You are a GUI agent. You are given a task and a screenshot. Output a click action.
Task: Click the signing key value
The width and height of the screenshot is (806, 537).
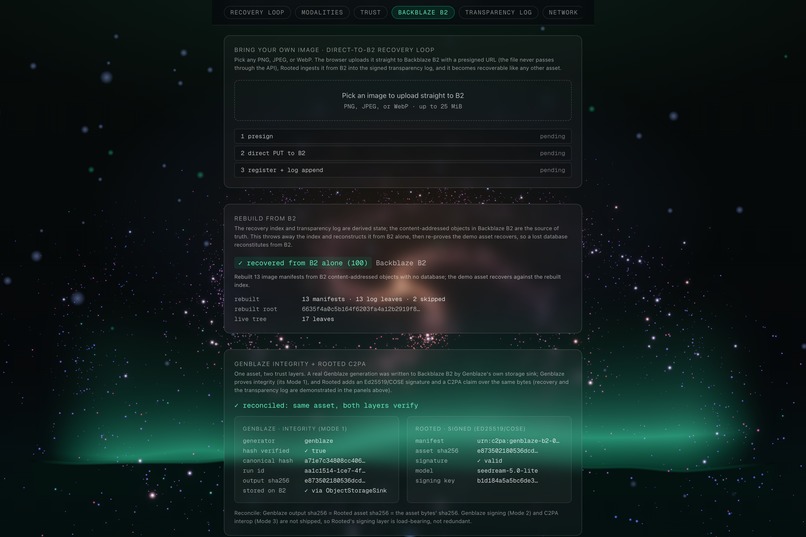tap(507, 481)
